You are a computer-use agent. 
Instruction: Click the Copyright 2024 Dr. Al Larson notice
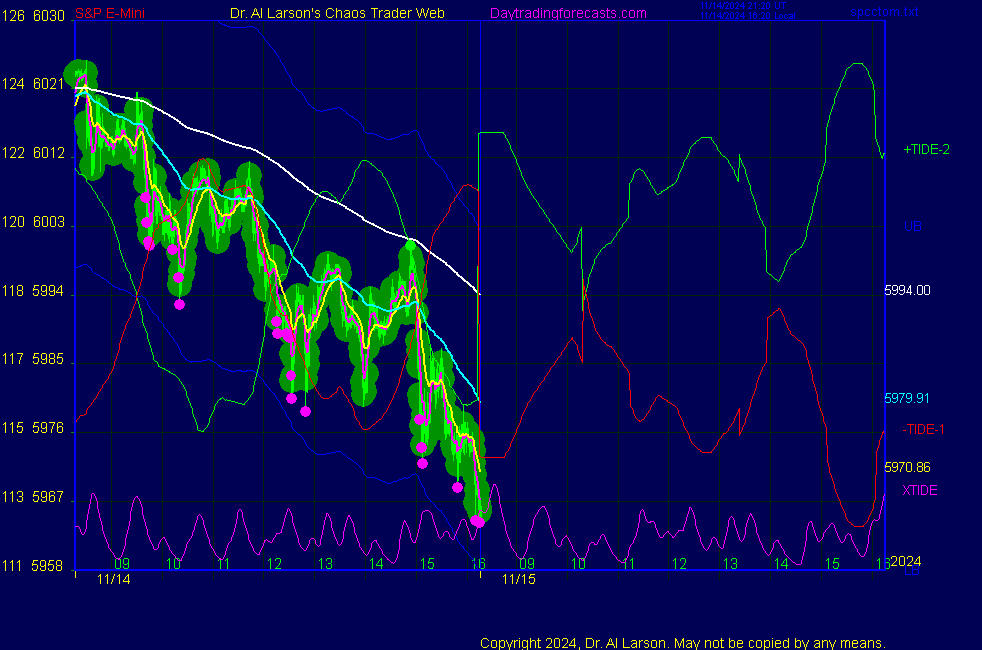point(682,642)
